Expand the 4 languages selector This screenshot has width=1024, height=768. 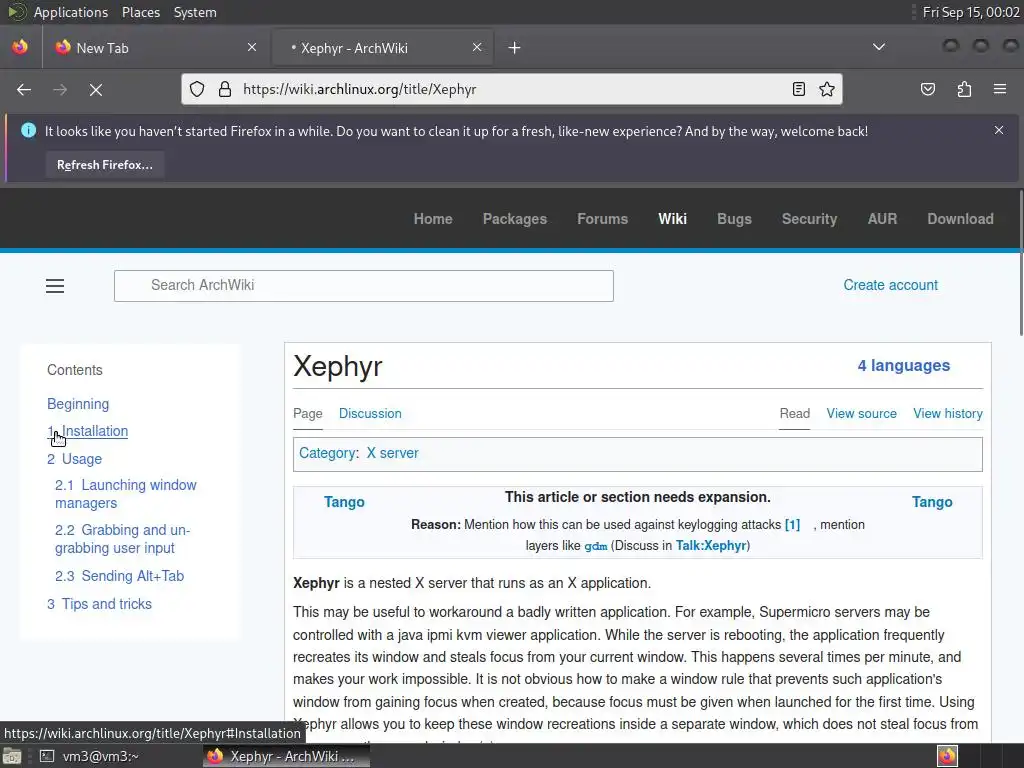click(x=904, y=366)
